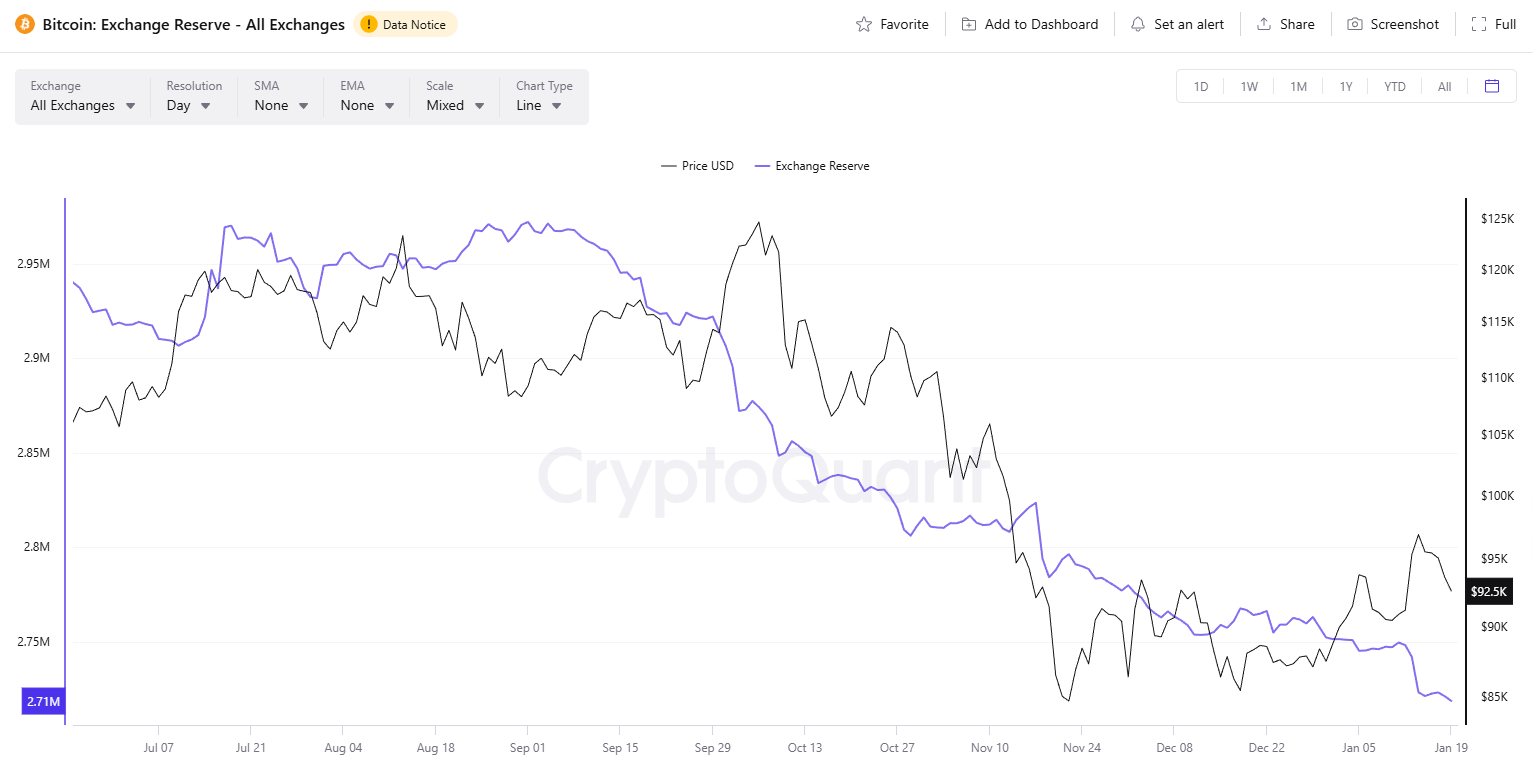The image size is (1533, 768).
Task: Expand the Chart Type Line dropdown
Action: [543, 97]
